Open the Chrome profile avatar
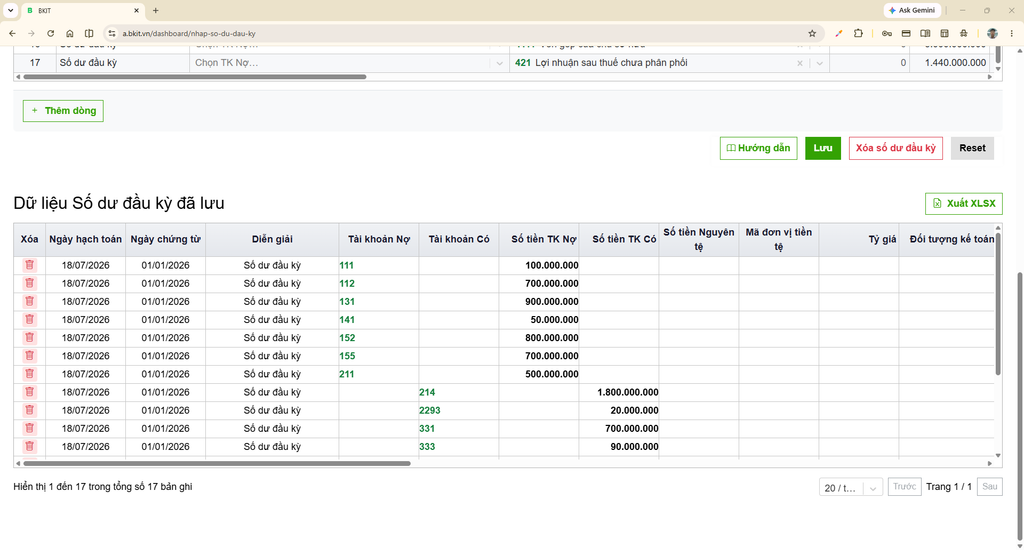 click(992, 33)
